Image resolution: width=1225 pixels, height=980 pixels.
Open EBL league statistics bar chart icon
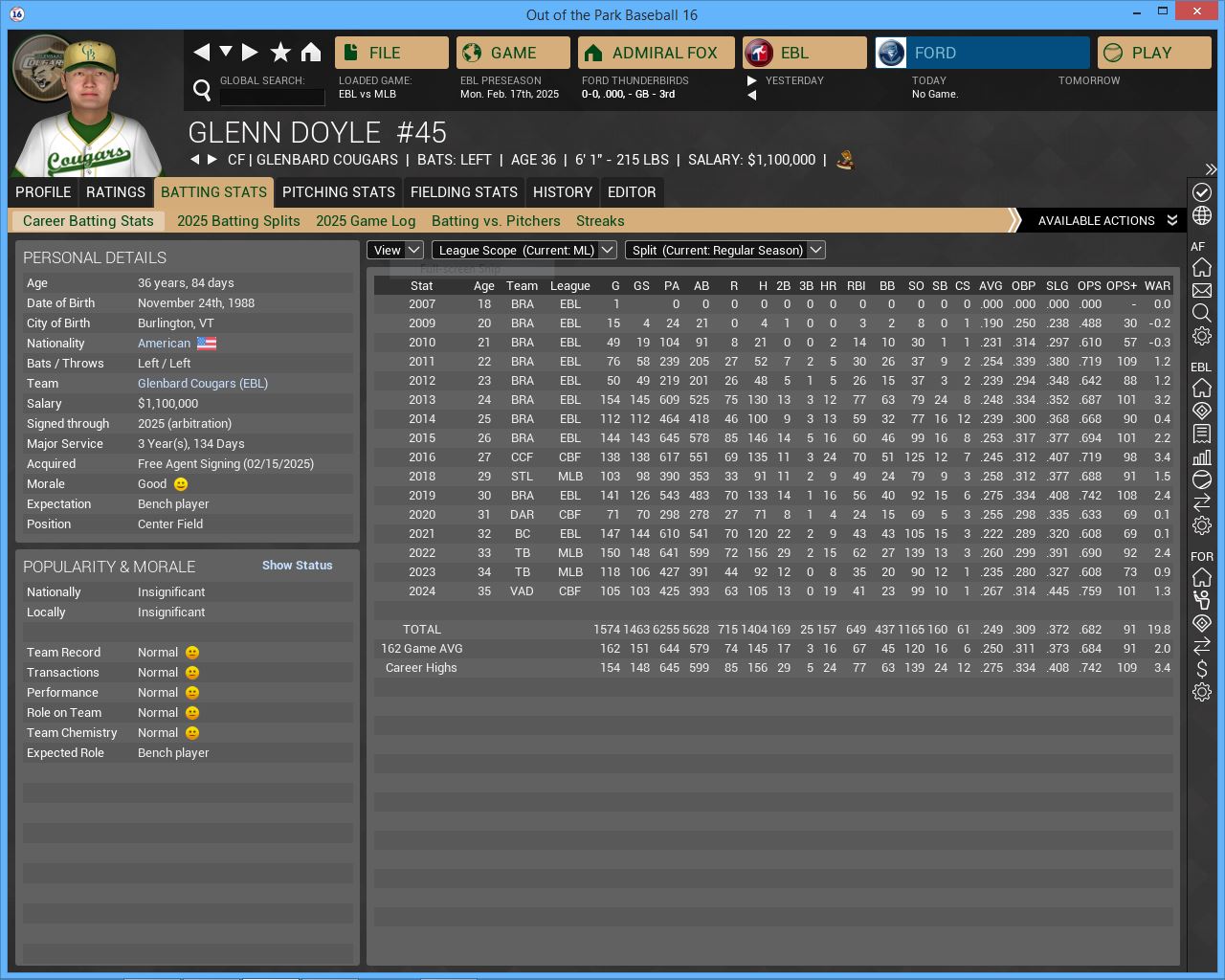click(1202, 457)
